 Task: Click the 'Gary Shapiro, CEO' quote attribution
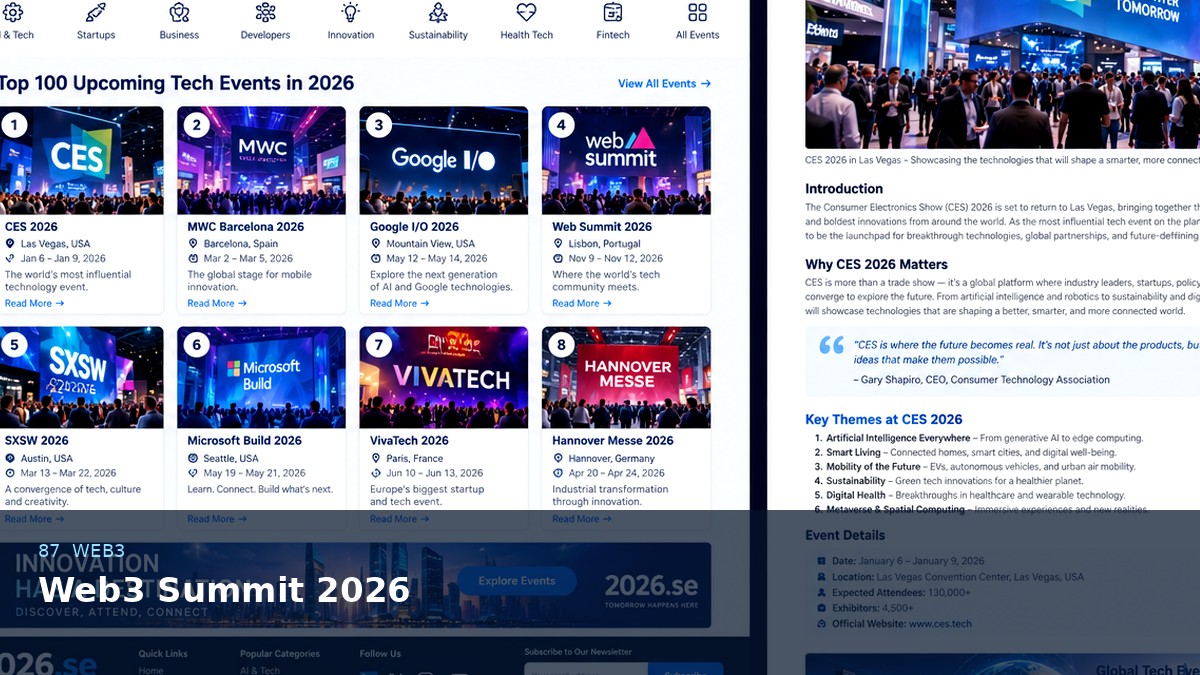tap(981, 380)
